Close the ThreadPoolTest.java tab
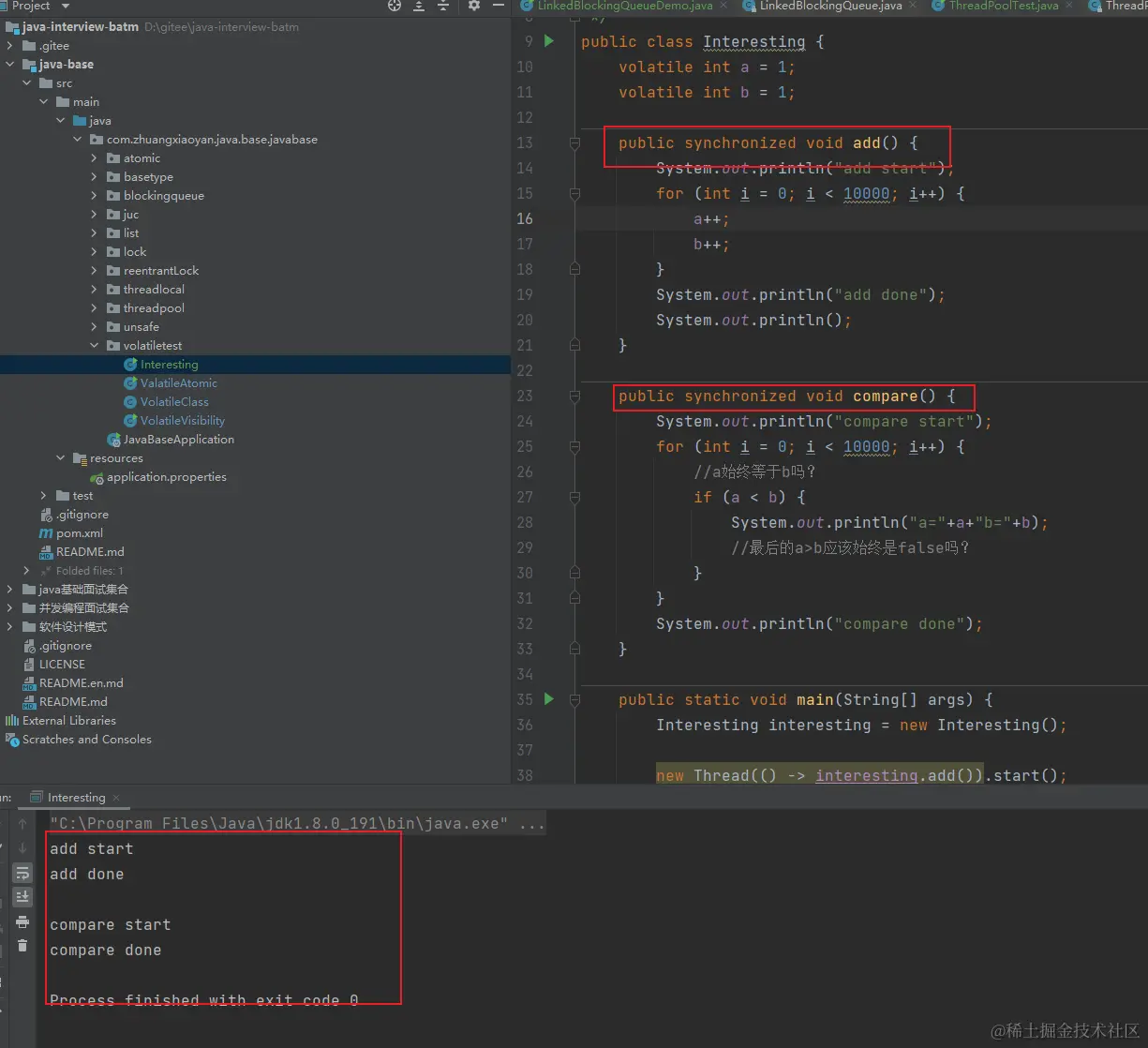Image resolution: width=1148 pixels, height=1048 pixels. tap(1070, 6)
